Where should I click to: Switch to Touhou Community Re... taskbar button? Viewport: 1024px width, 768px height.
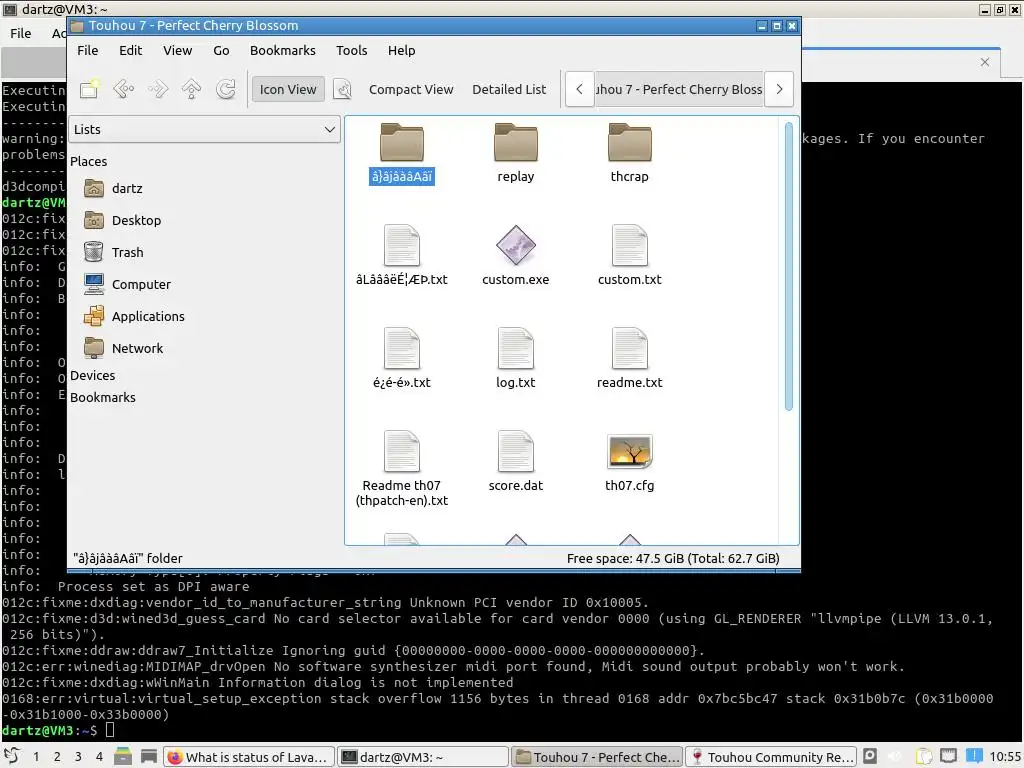[x=771, y=757]
